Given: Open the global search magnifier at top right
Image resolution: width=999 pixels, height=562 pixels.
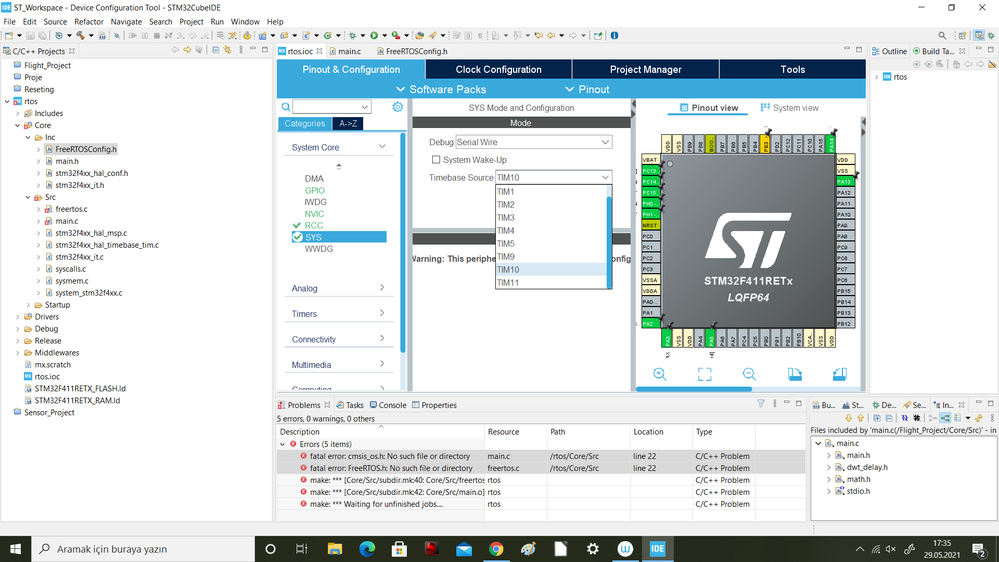Looking at the screenshot, I should pyautogui.click(x=942, y=36).
